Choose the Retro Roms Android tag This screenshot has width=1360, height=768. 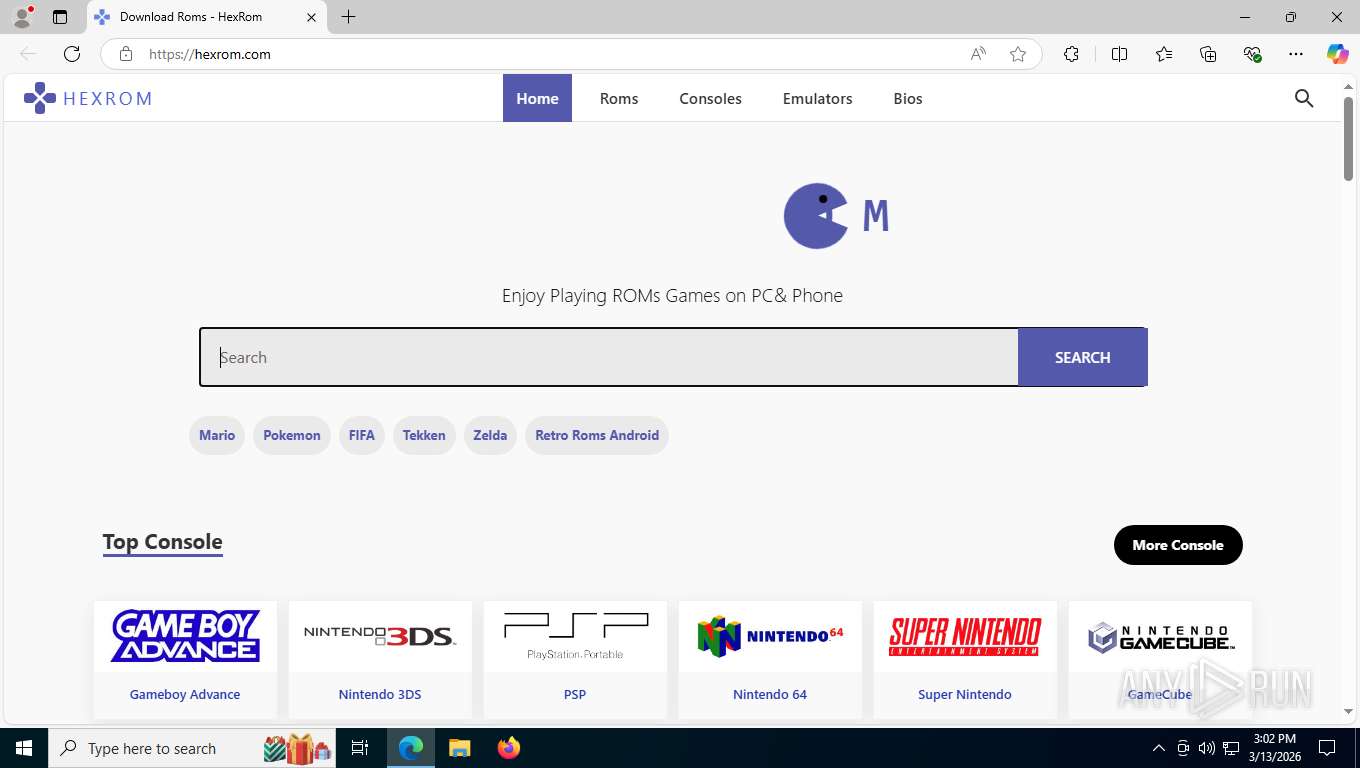pos(597,435)
